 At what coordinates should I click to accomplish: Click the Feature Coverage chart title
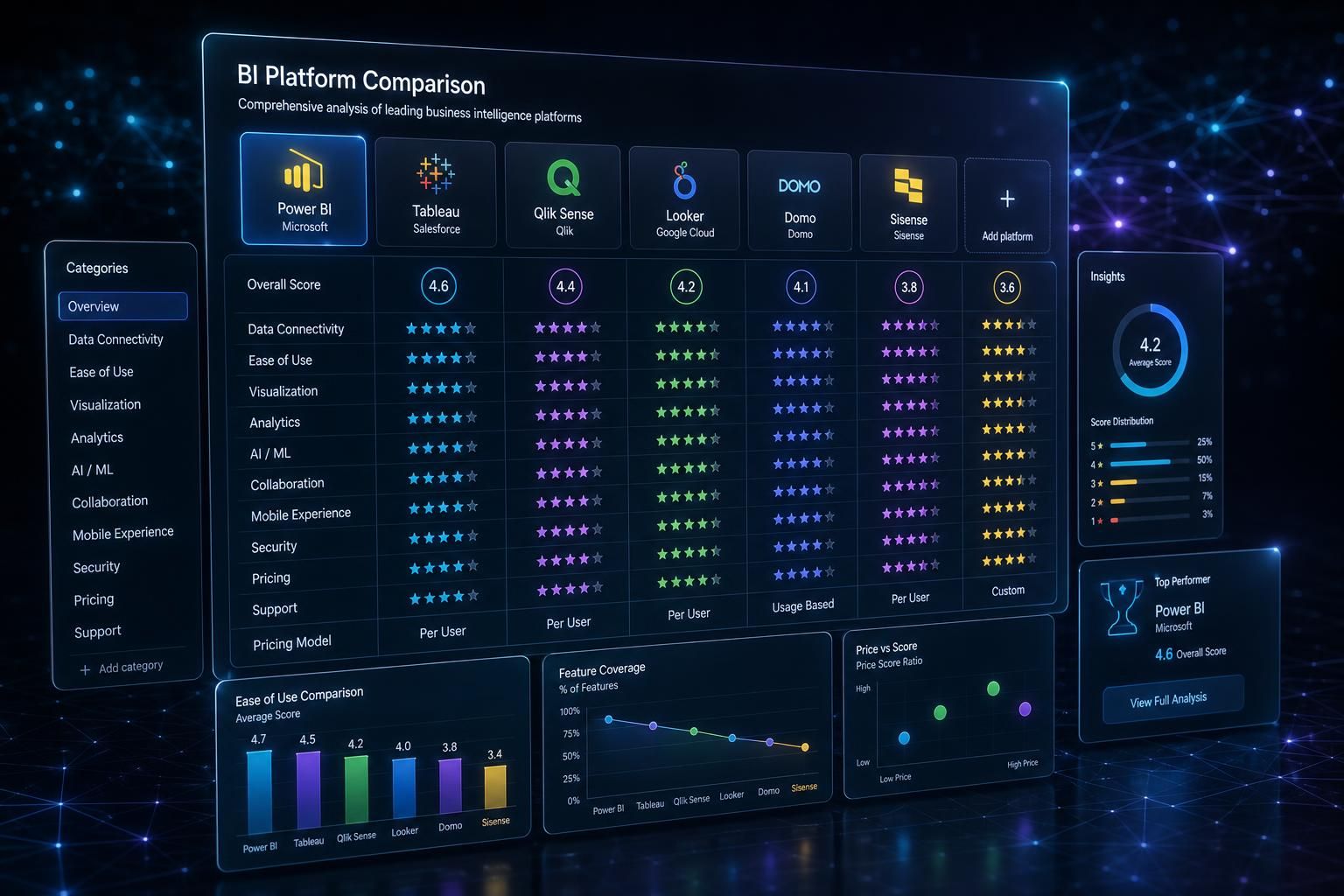(602, 670)
